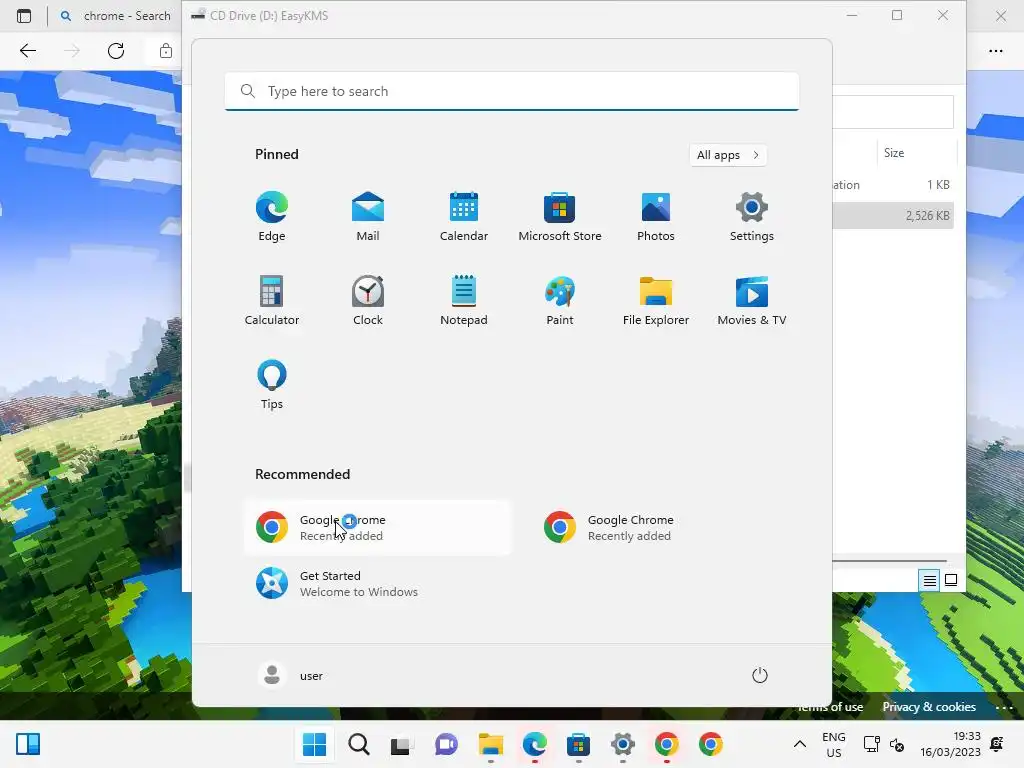
Task: Open first recommended Google Chrome entry
Action: pos(377,528)
